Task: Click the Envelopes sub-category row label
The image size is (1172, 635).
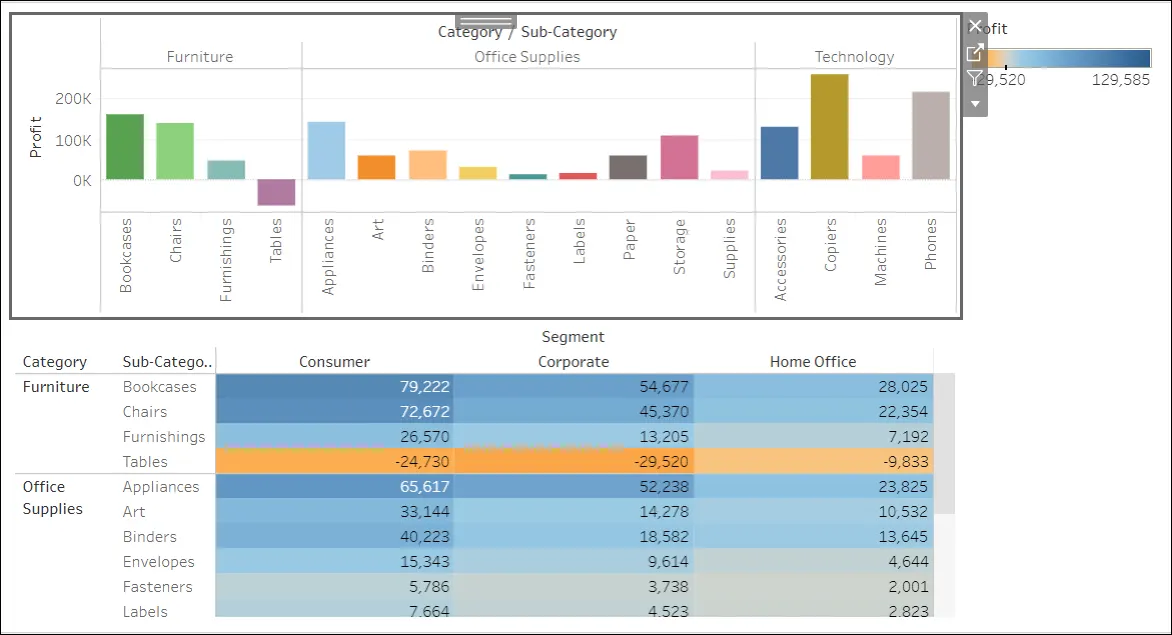Action: tap(158, 562)
